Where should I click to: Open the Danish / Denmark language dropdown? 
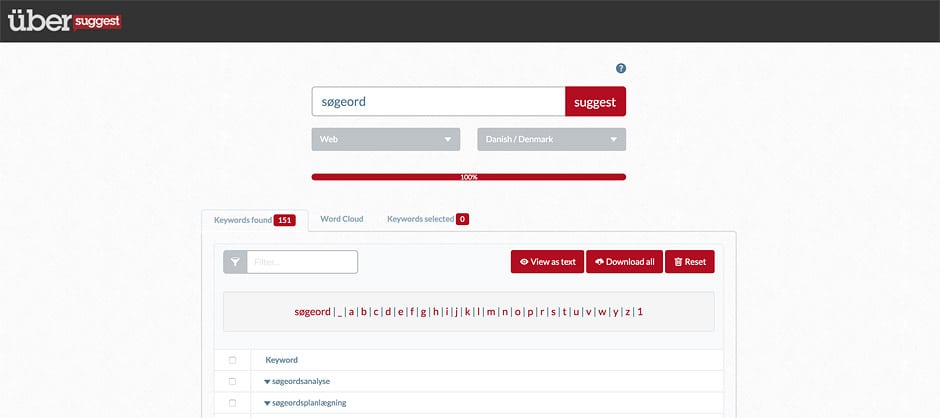pyautogui.click(x=551, y=140)
